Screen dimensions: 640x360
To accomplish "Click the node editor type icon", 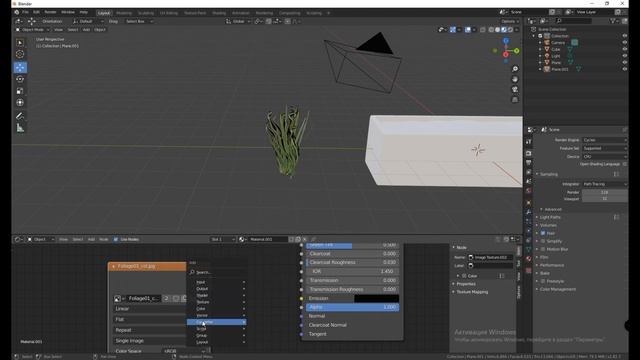I will click(18, 239).
